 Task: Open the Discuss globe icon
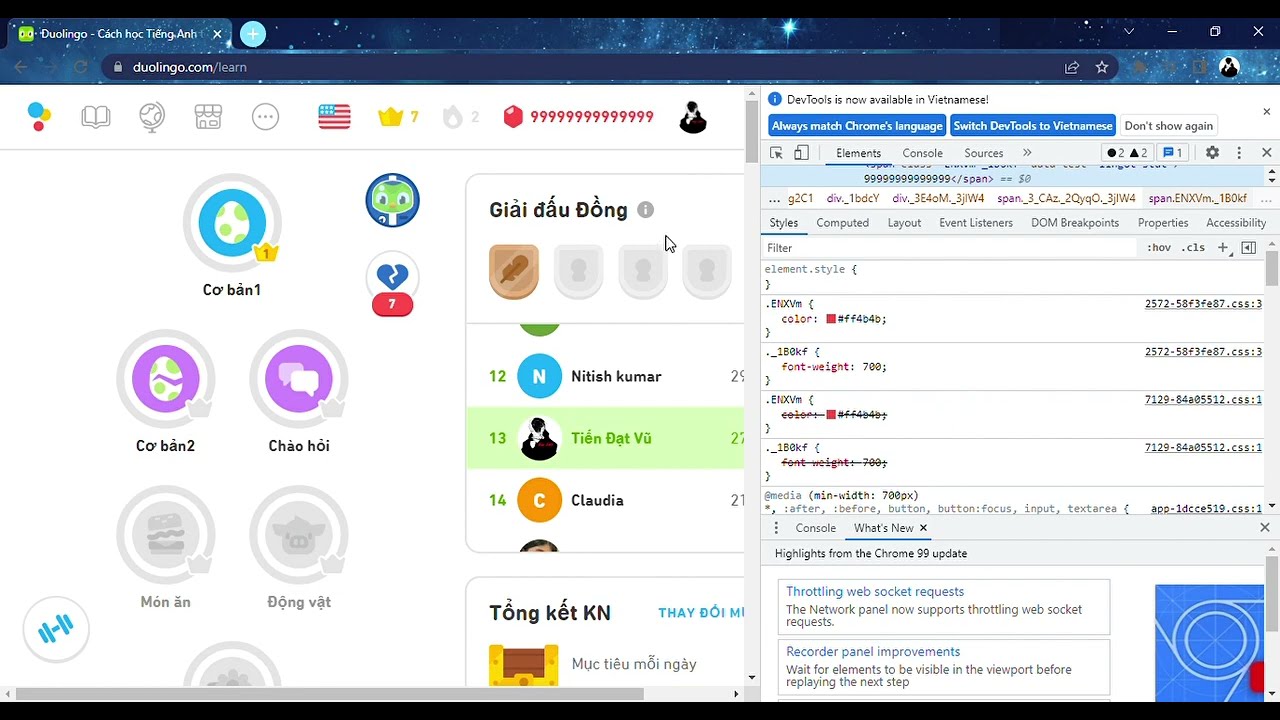point(152,117)
